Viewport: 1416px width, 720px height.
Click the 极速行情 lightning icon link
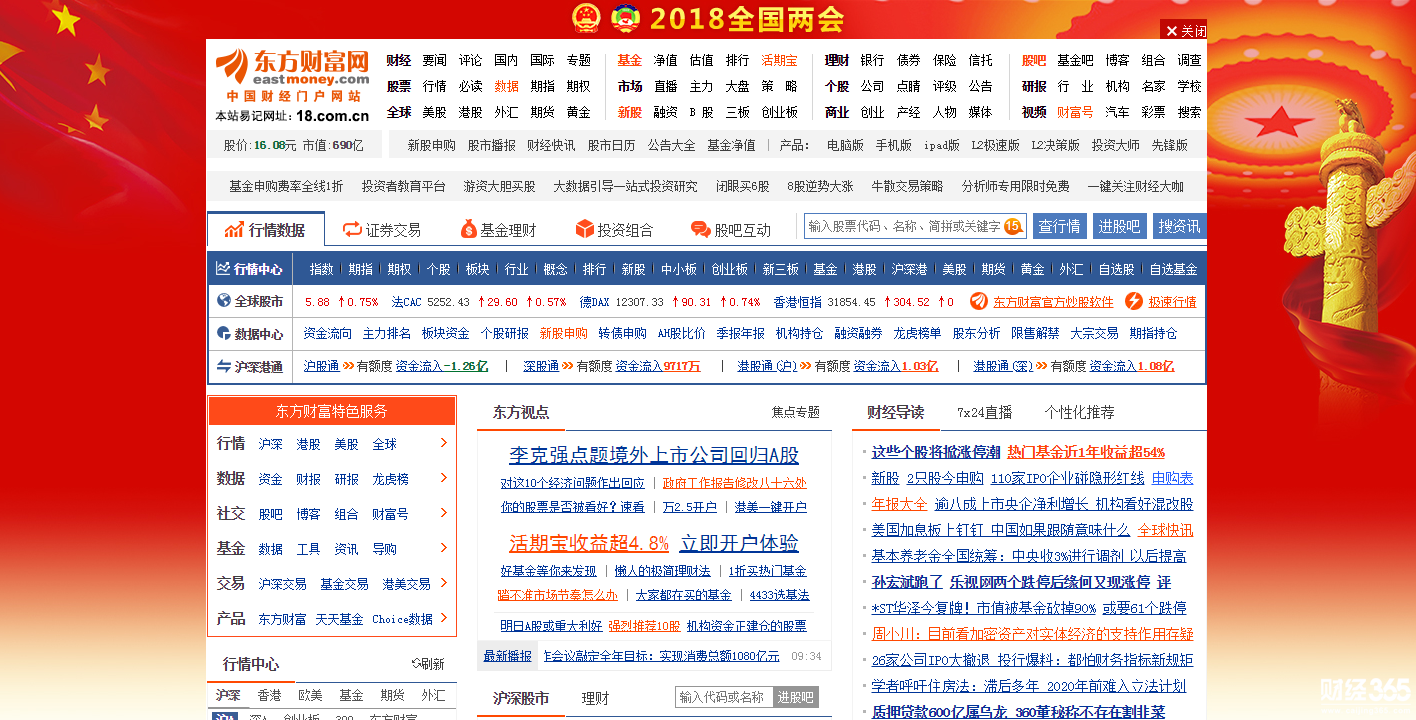(x=1161, y=301)
